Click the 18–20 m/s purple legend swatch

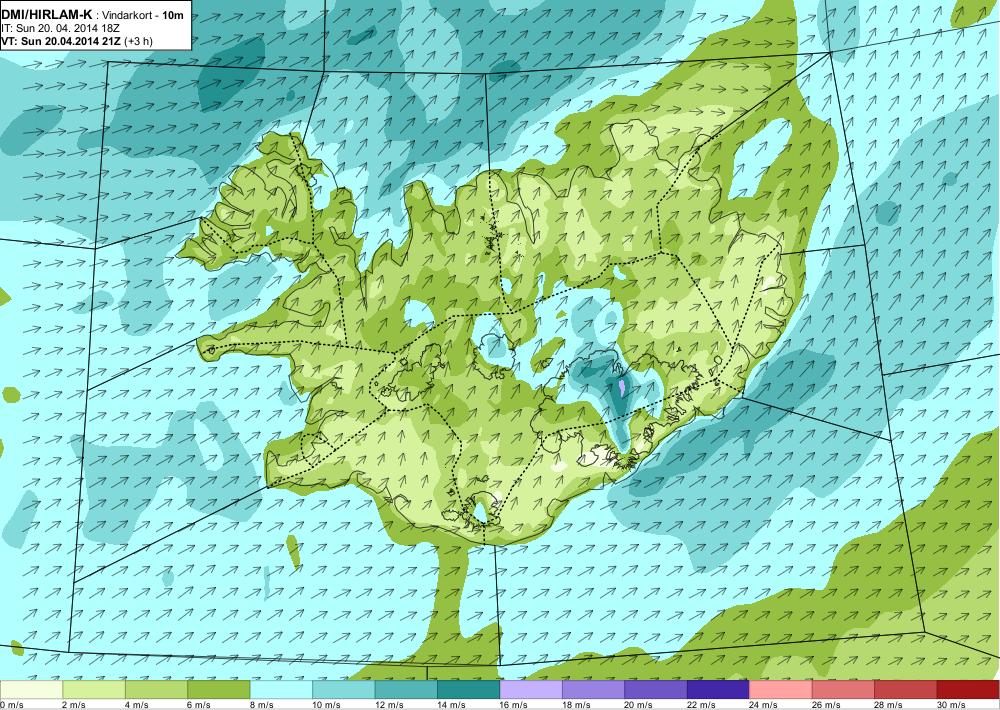point(594,690)
